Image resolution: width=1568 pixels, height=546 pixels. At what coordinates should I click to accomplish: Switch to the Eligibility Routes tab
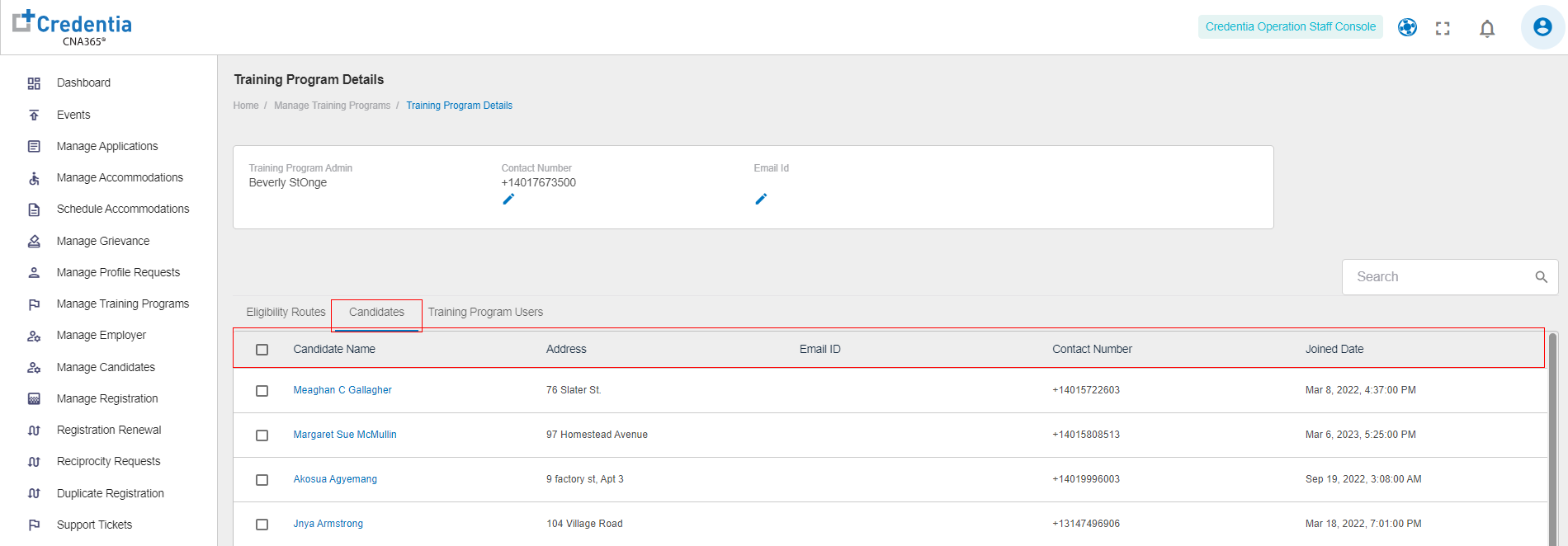tap(286, 313)
